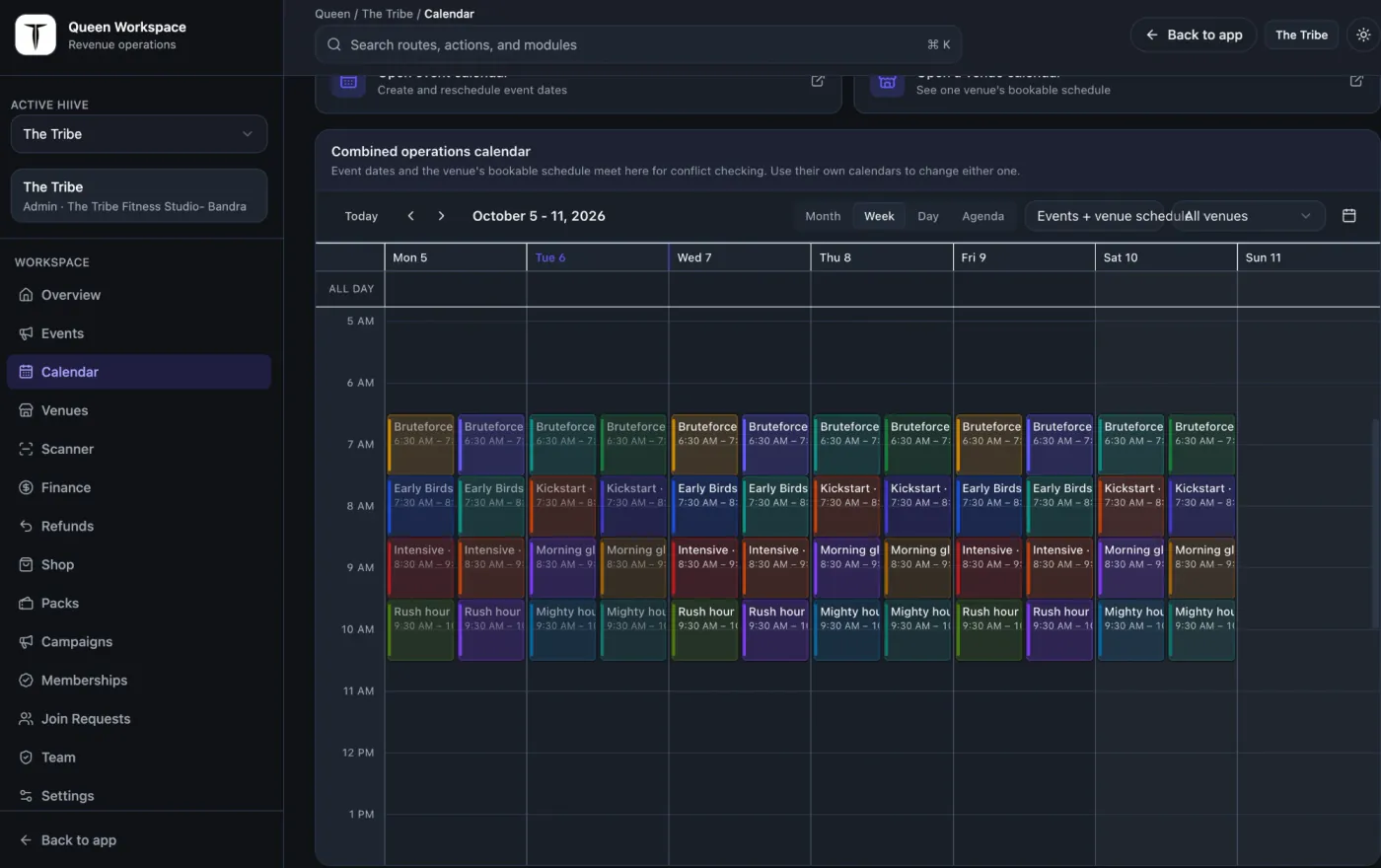Click the Finance dollar icon in sidebar
1381x868 pixels.
tap(27, 487)
